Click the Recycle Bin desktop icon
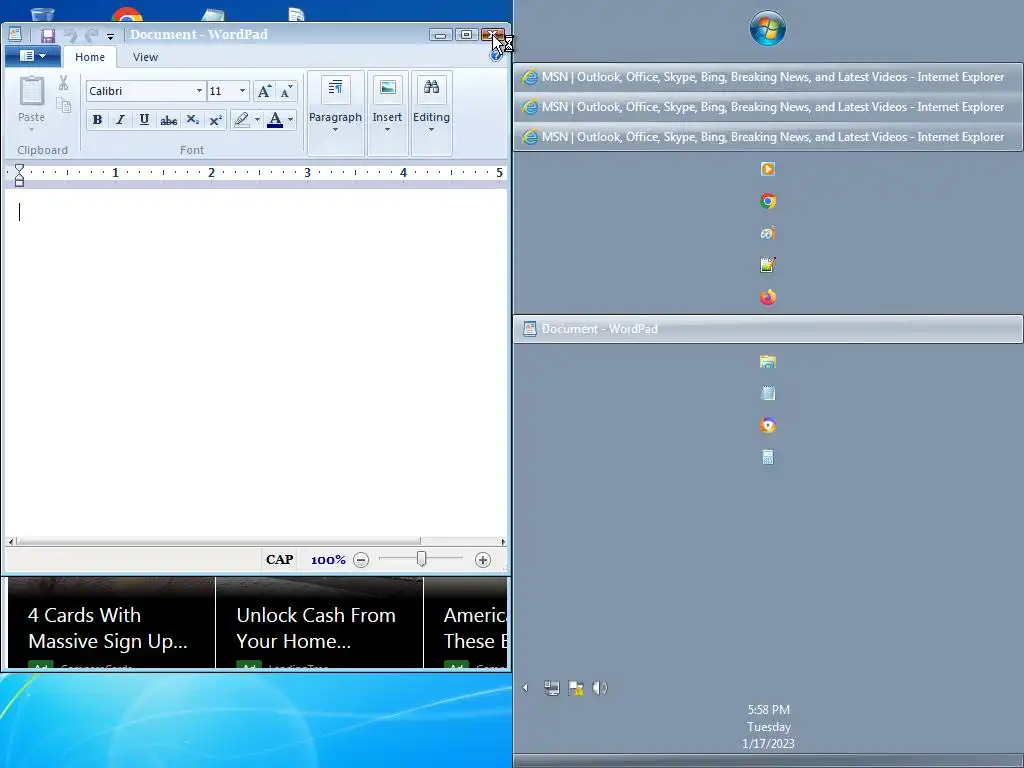 point(42,14)
